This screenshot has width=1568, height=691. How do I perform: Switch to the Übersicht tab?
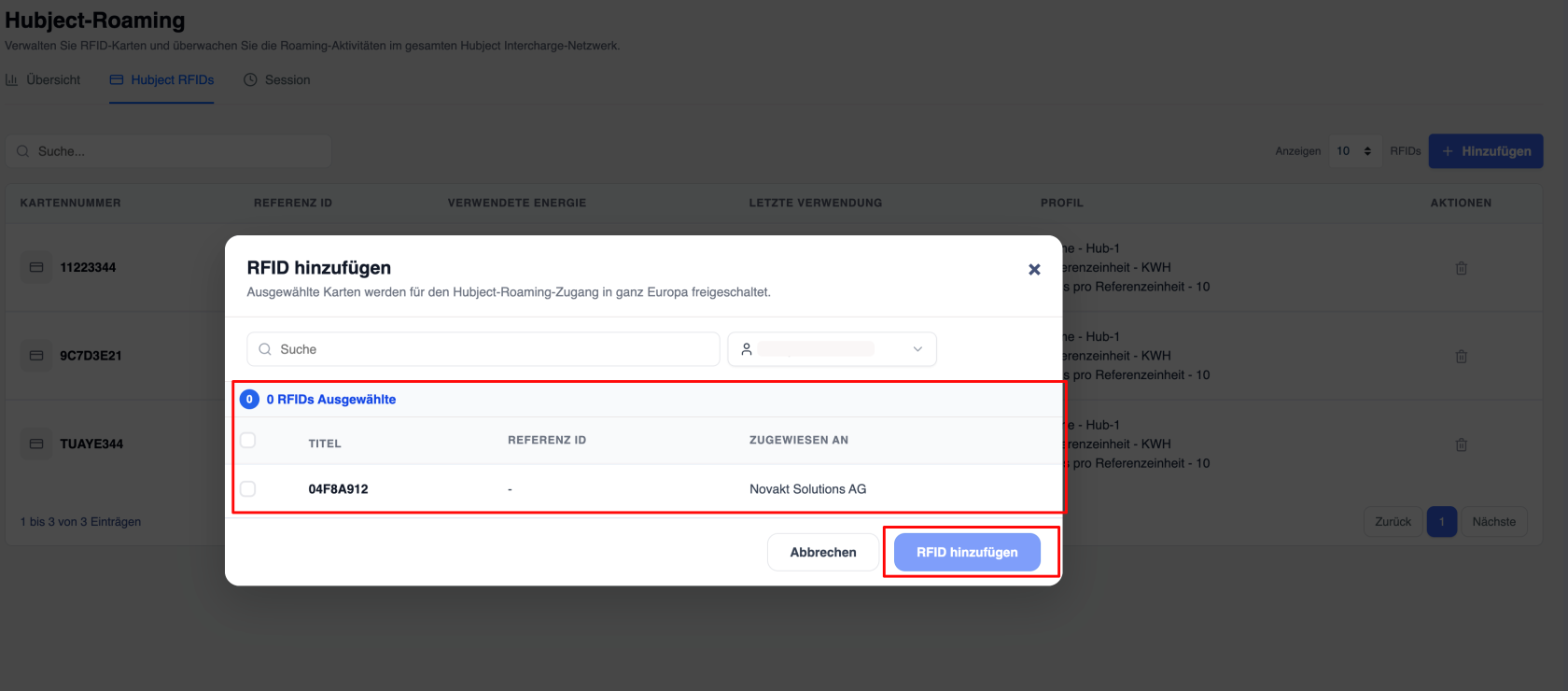point(43,80)
